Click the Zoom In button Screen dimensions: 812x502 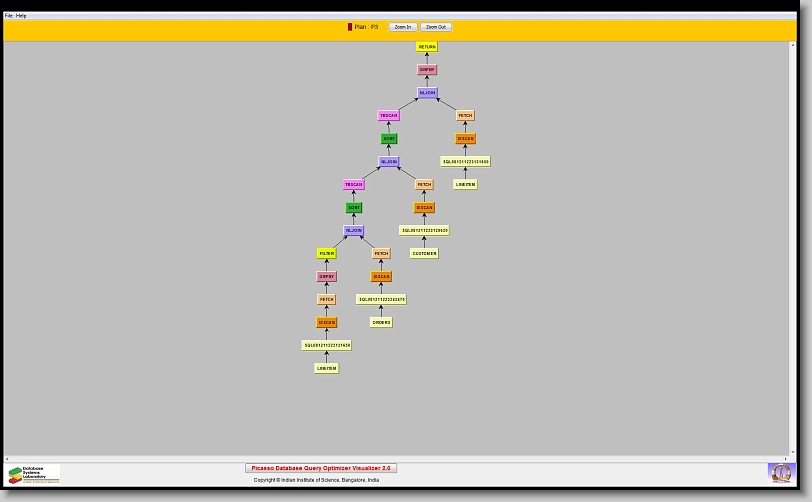(403, 27)
